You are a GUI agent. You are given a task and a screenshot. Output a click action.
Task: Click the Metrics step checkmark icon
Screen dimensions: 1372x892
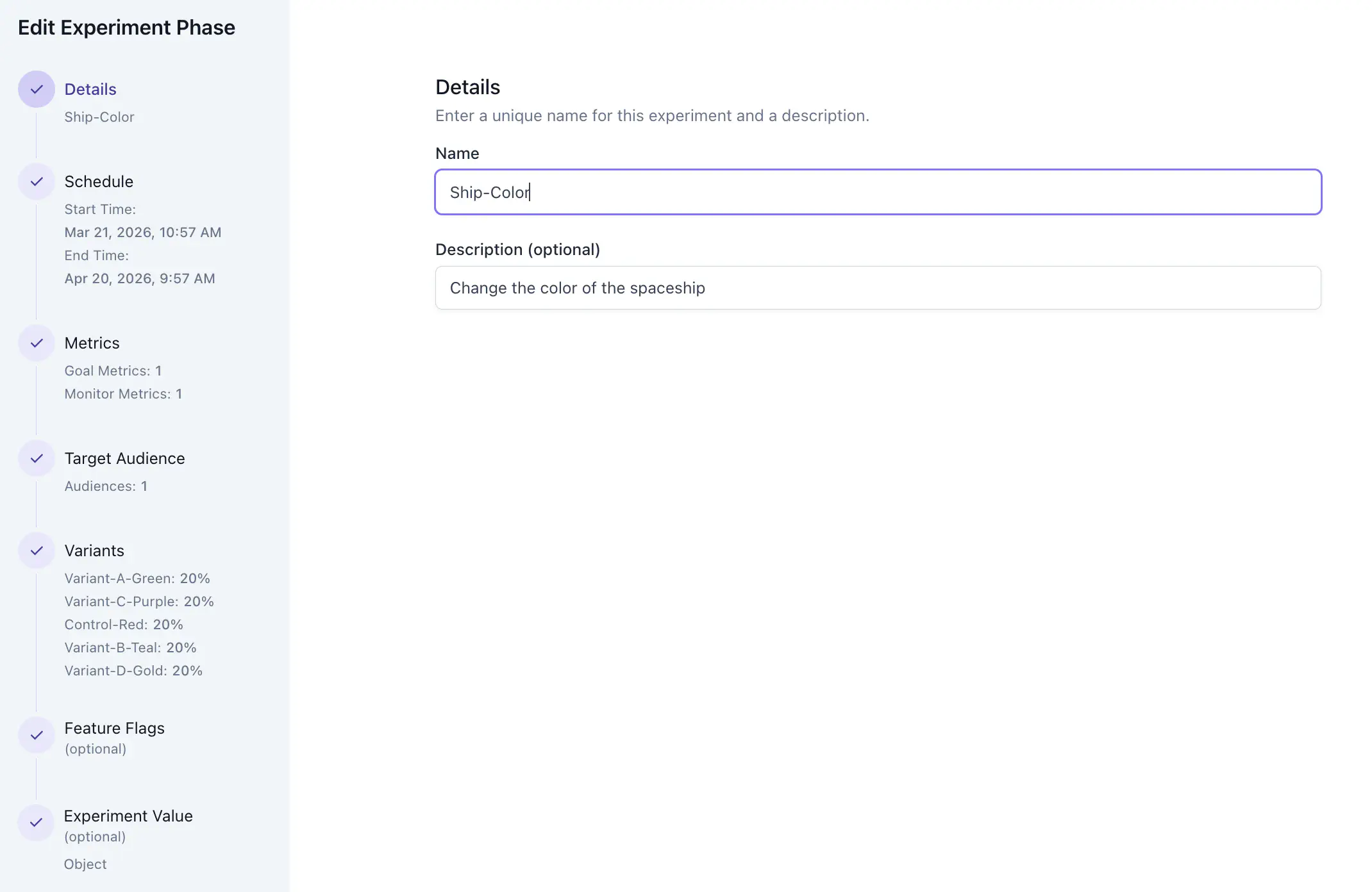(37, 343)
